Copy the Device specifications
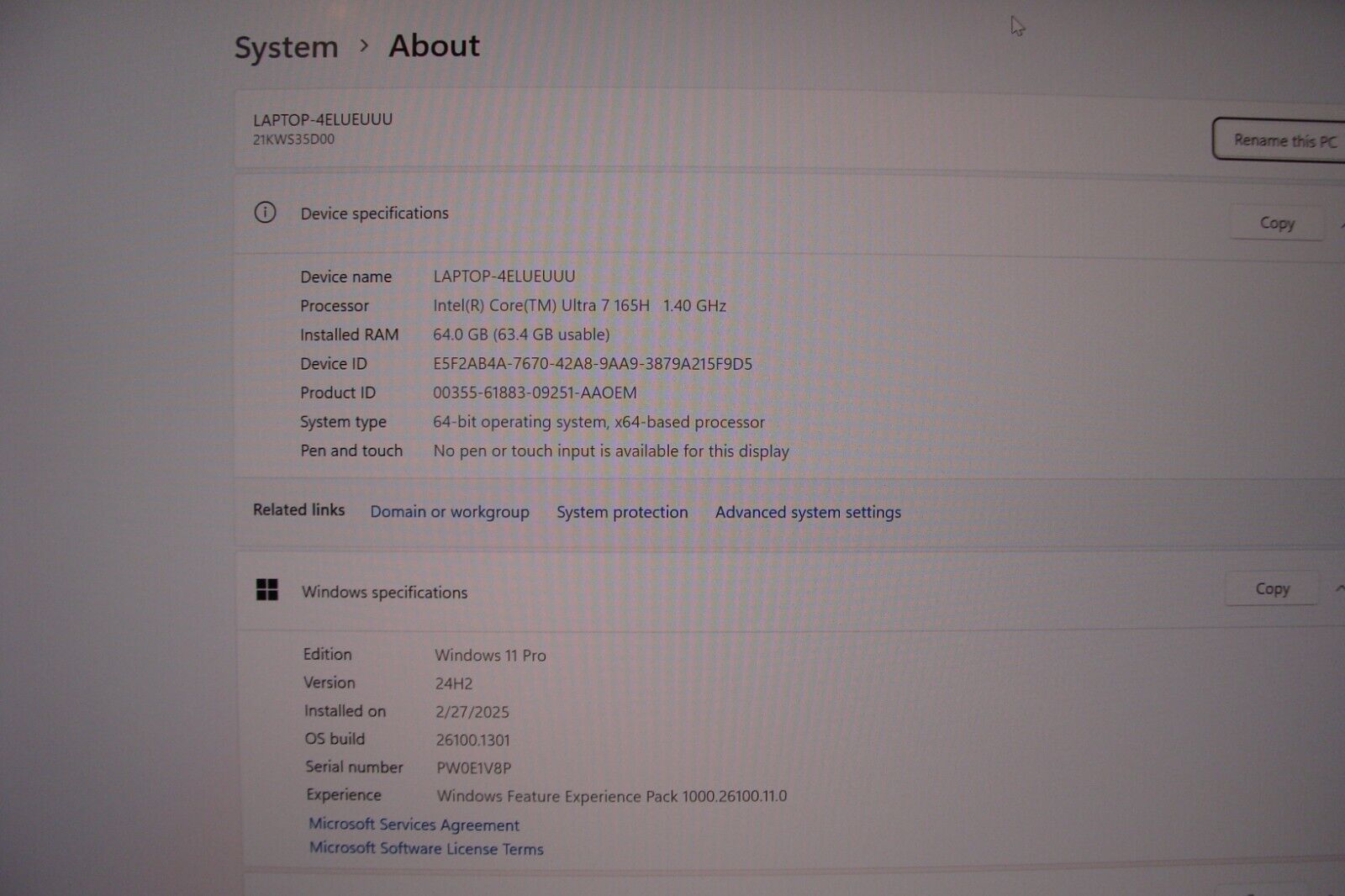 click(1277, 224)
